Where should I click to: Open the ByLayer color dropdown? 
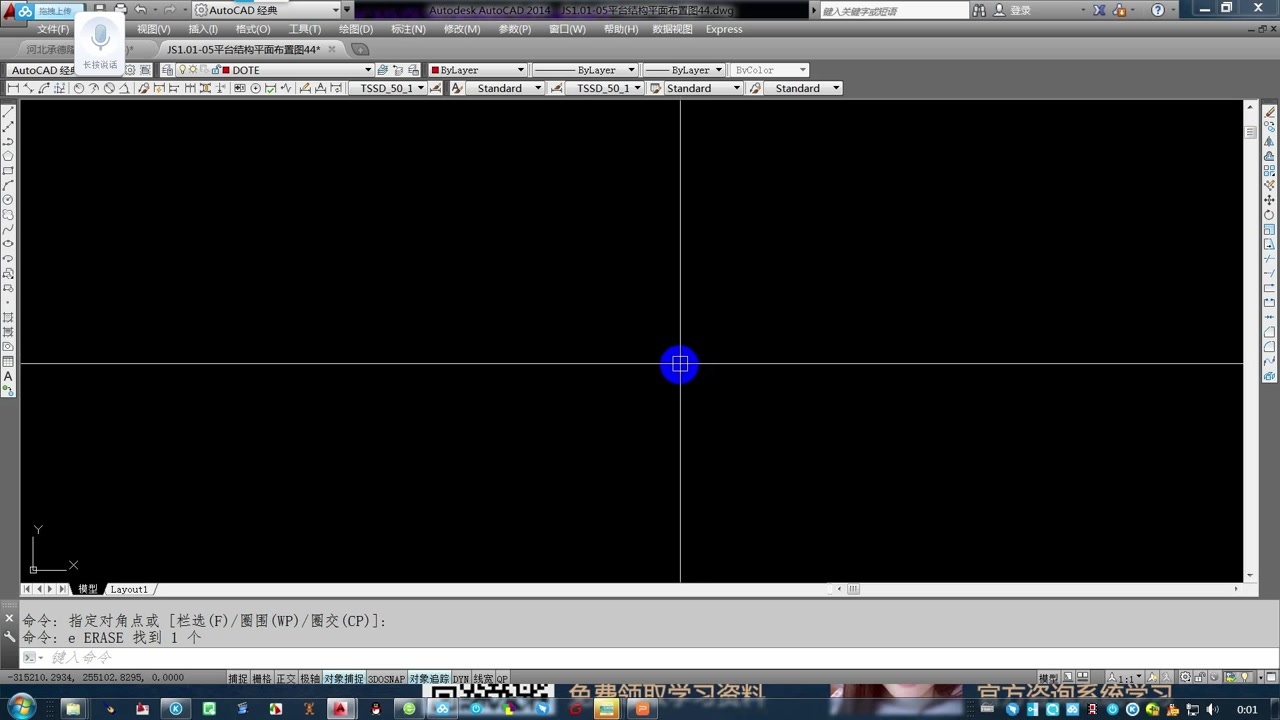tap(478, 70)
